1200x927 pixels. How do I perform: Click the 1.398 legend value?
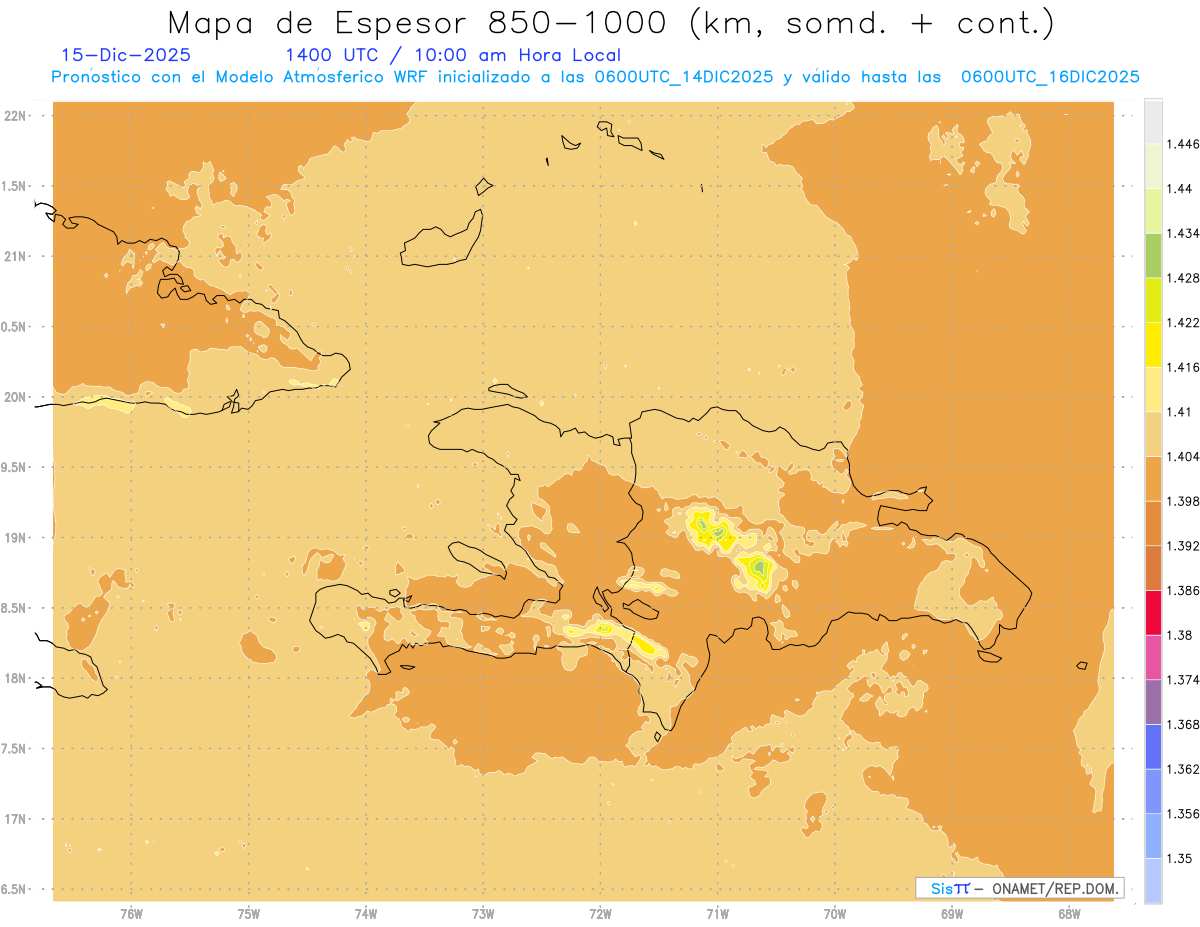1182,501
